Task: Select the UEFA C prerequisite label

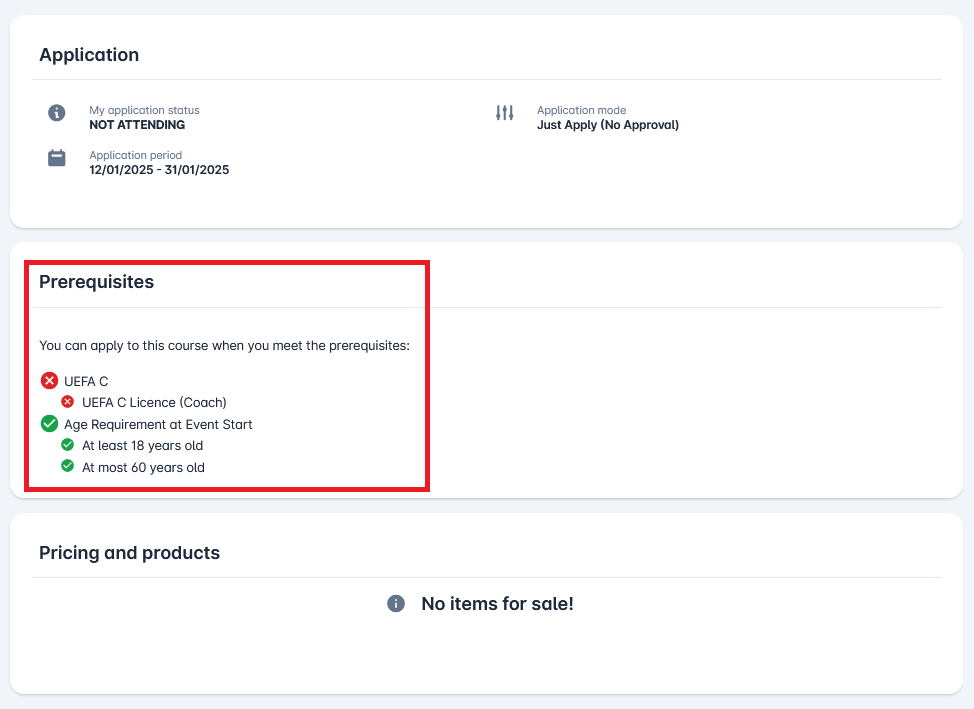Action: click(86, 381)
